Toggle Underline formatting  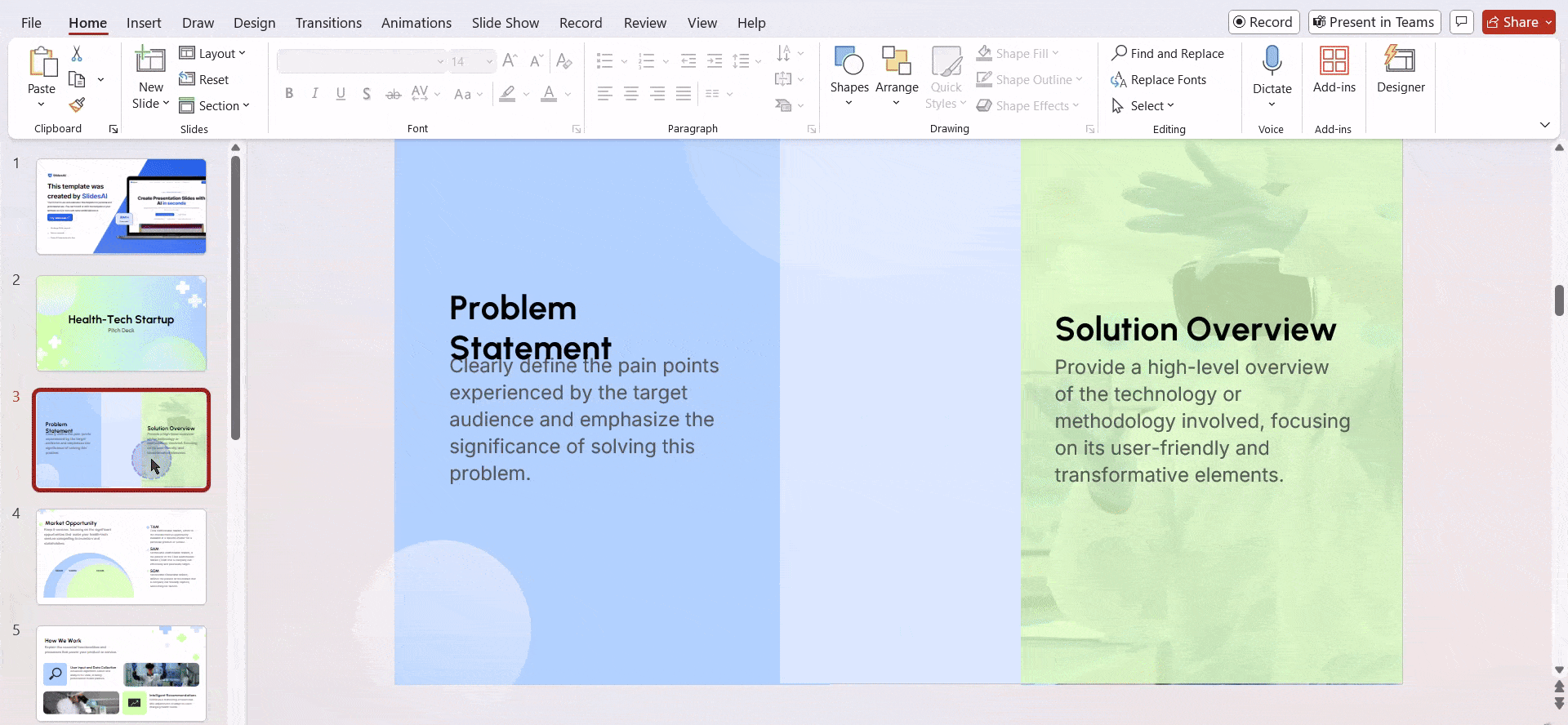pyautogui.click(x=341, y=94)
